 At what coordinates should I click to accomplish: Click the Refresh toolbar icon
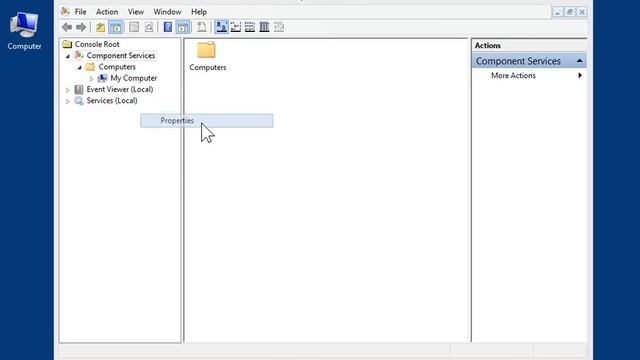pyautogui.click(x=149, y=27)
